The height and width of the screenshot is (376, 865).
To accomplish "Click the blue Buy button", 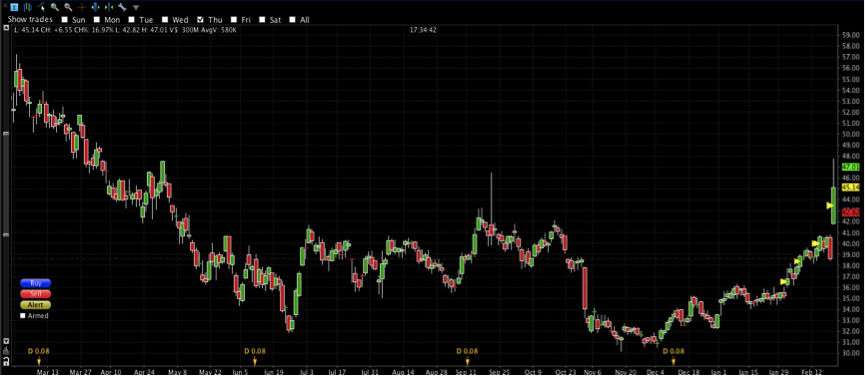I will tap(35, 283).
